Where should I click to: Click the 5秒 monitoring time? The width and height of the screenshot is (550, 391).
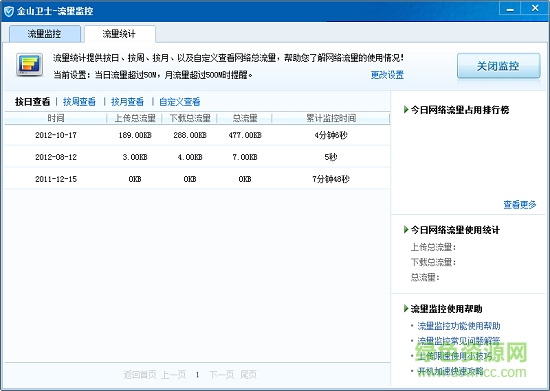coord(331,157)
